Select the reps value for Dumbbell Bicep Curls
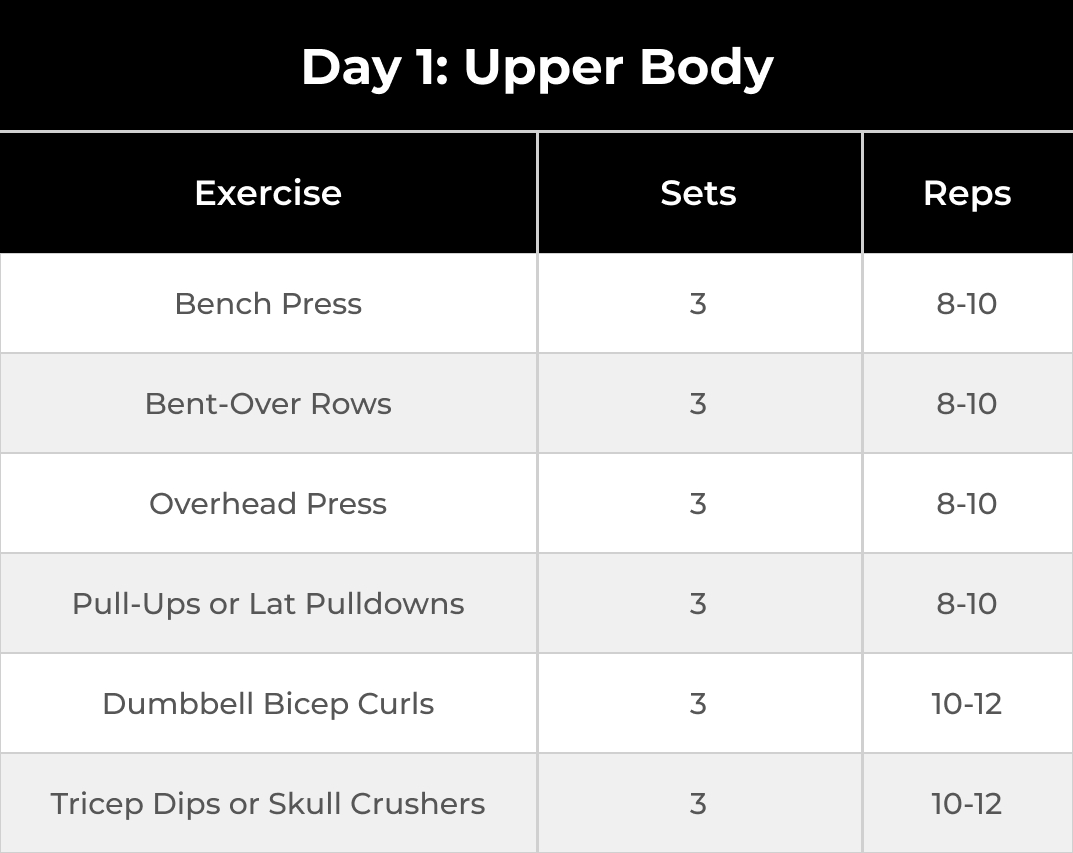The height and width of the screenshot is (853, 1073). point(966,704)
